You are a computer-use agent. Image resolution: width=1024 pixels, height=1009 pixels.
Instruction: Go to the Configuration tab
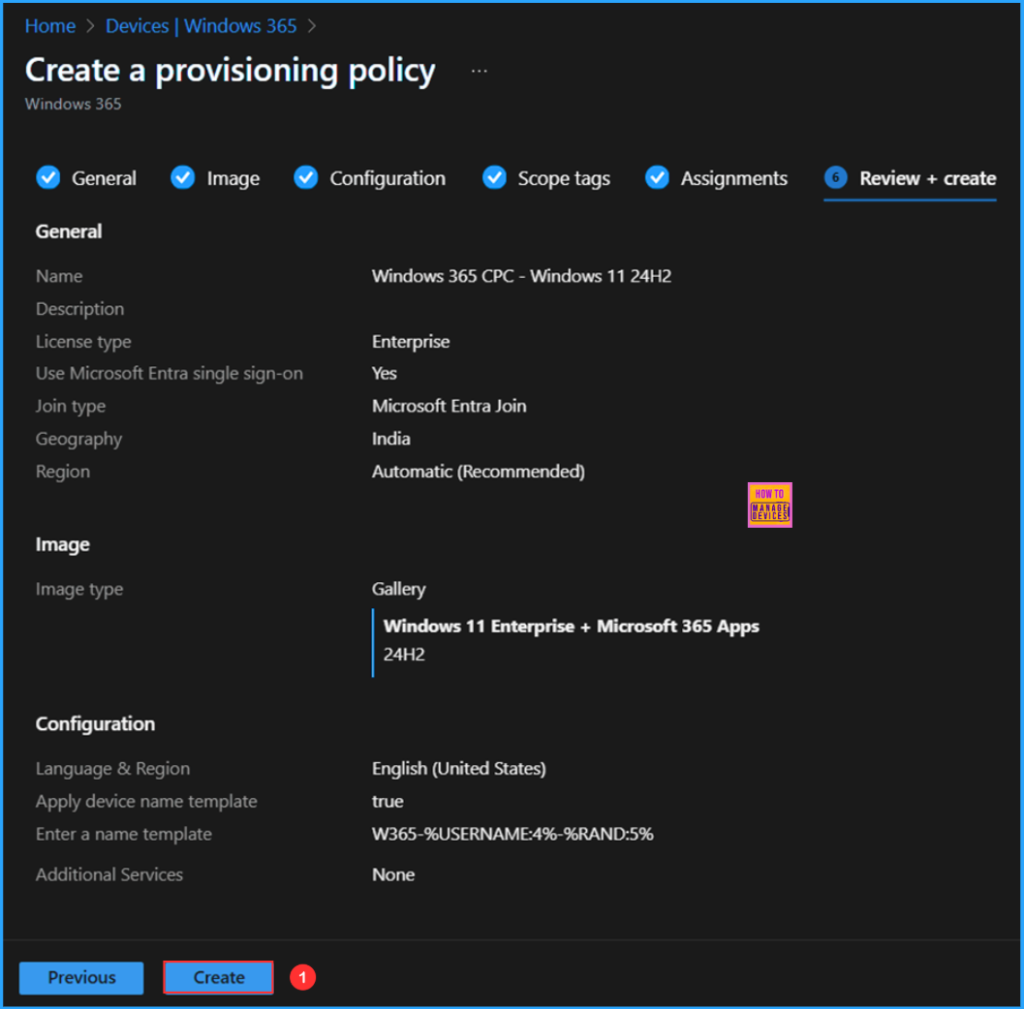(x=387, y=178)
